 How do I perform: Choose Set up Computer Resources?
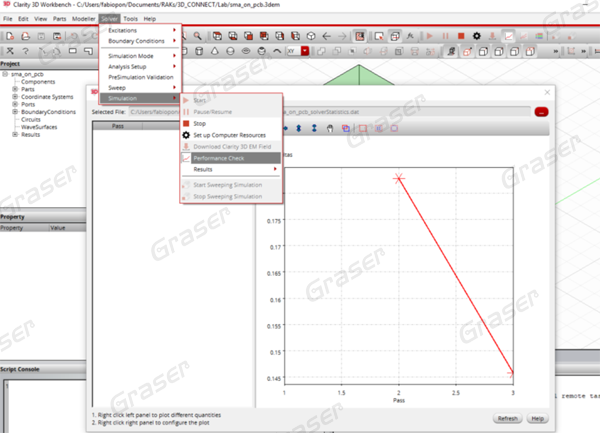(231, 135)
